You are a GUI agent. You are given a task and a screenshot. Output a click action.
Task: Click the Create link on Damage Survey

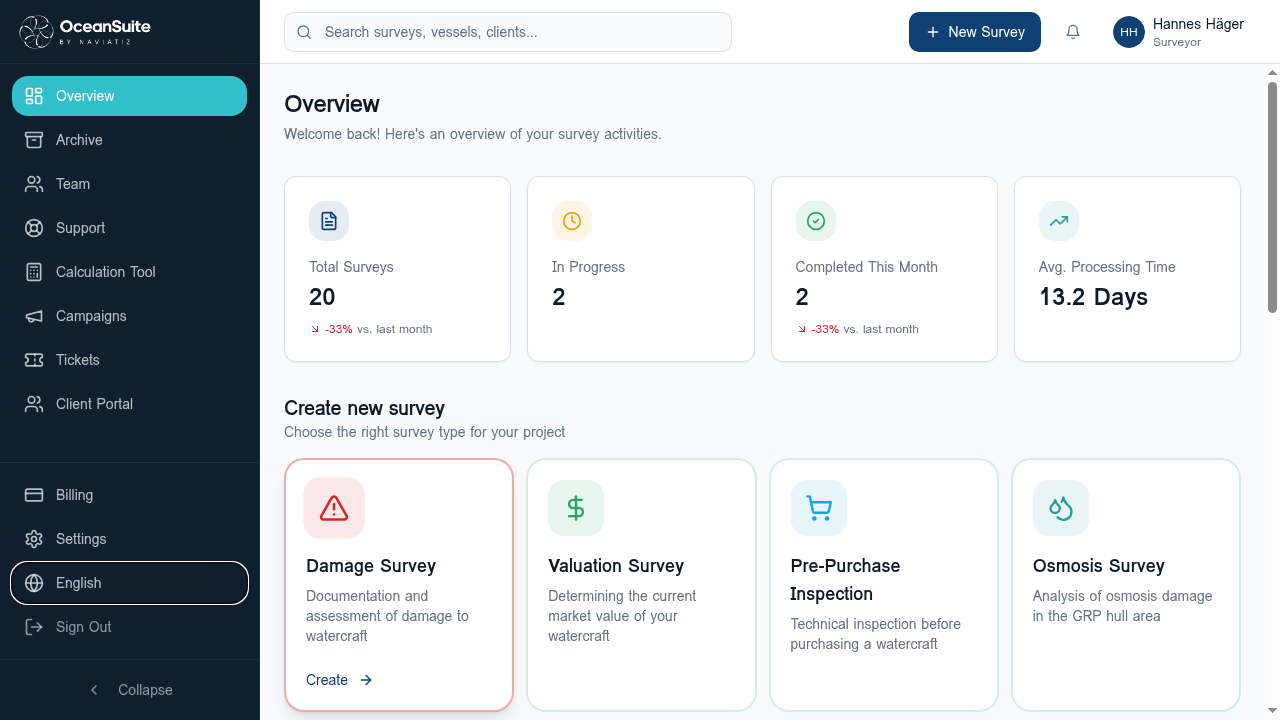tap(339, 680)
